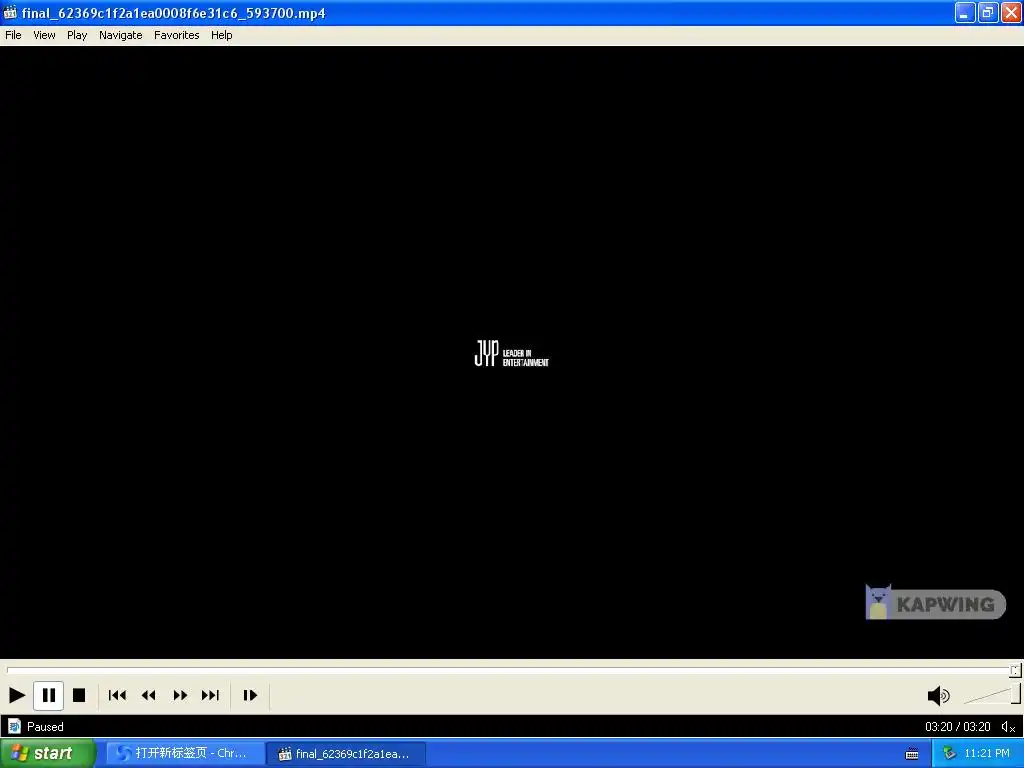Click the Paused status text
Screen dimensions: 1024x768
(x=45, y=727)
